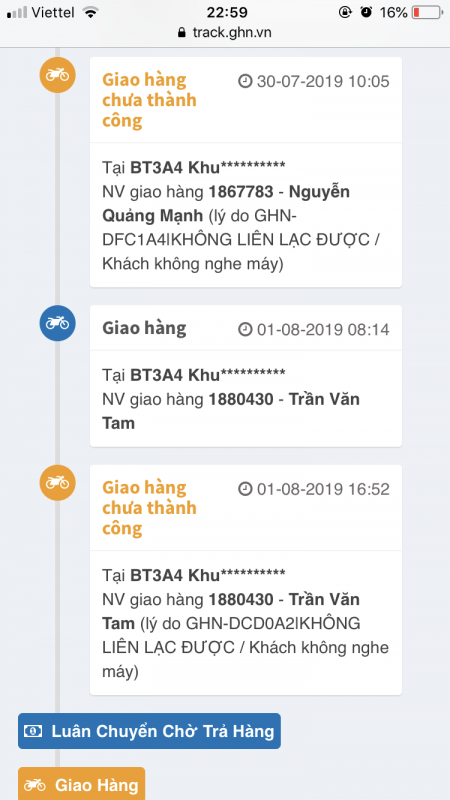Viewport: 450px width, 800px height.
Task: Select the Giao hàng heading dated 01-08-2019 08:14
Action: click(x=144, y=328)
